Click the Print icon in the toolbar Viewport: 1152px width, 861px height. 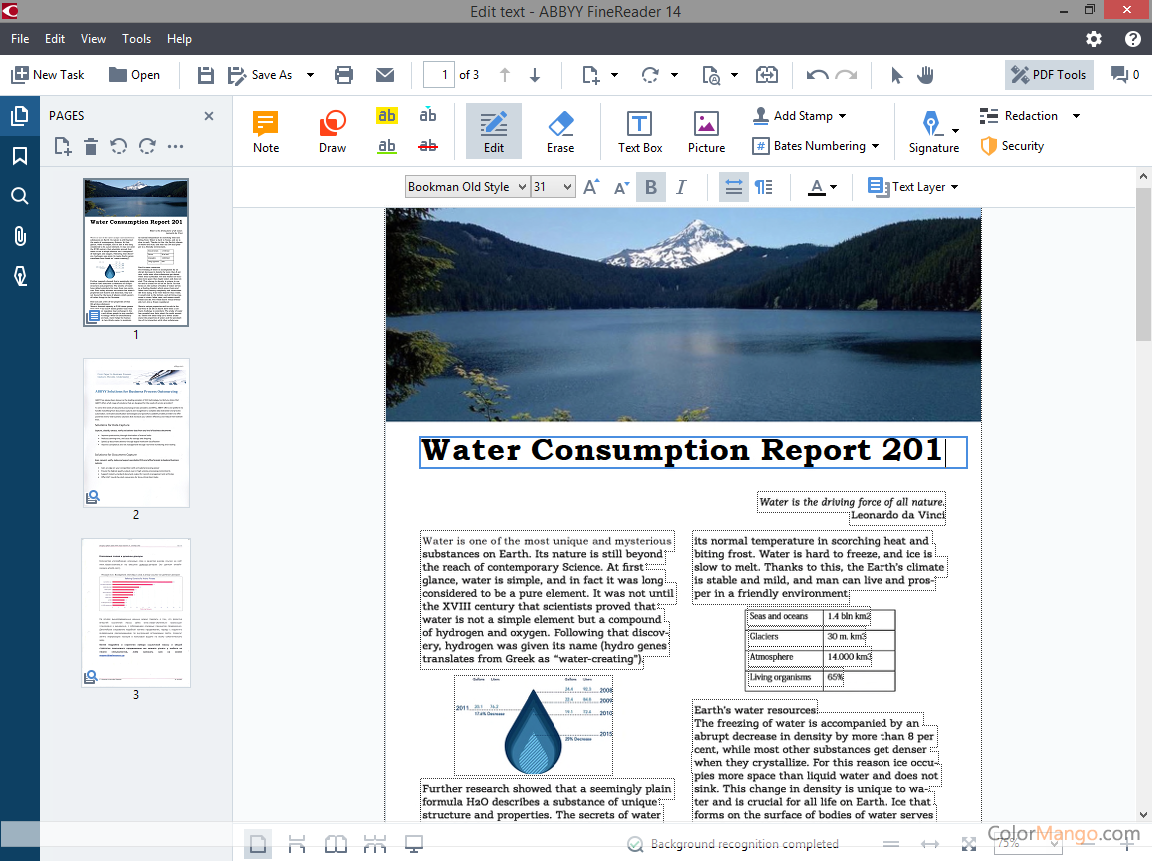click(344, 75)
